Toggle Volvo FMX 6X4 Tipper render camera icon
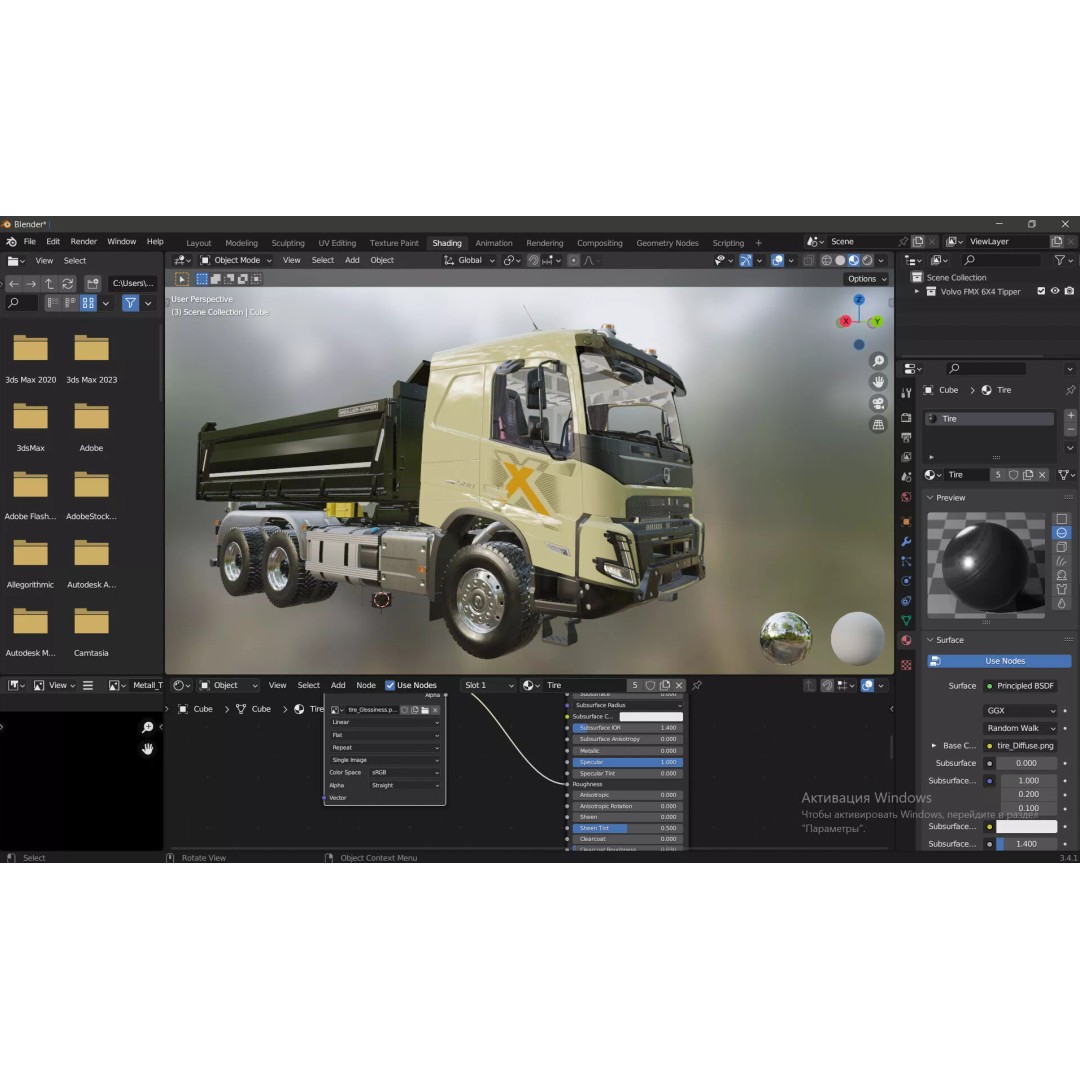The height and width of the screenshot is (1080, 1080). pyautogui.click(x=1069, y=291)
